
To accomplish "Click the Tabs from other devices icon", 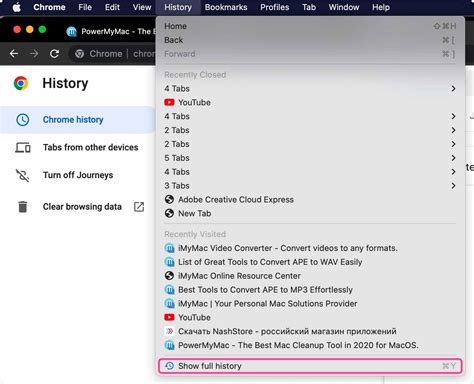I will point(23,147).
